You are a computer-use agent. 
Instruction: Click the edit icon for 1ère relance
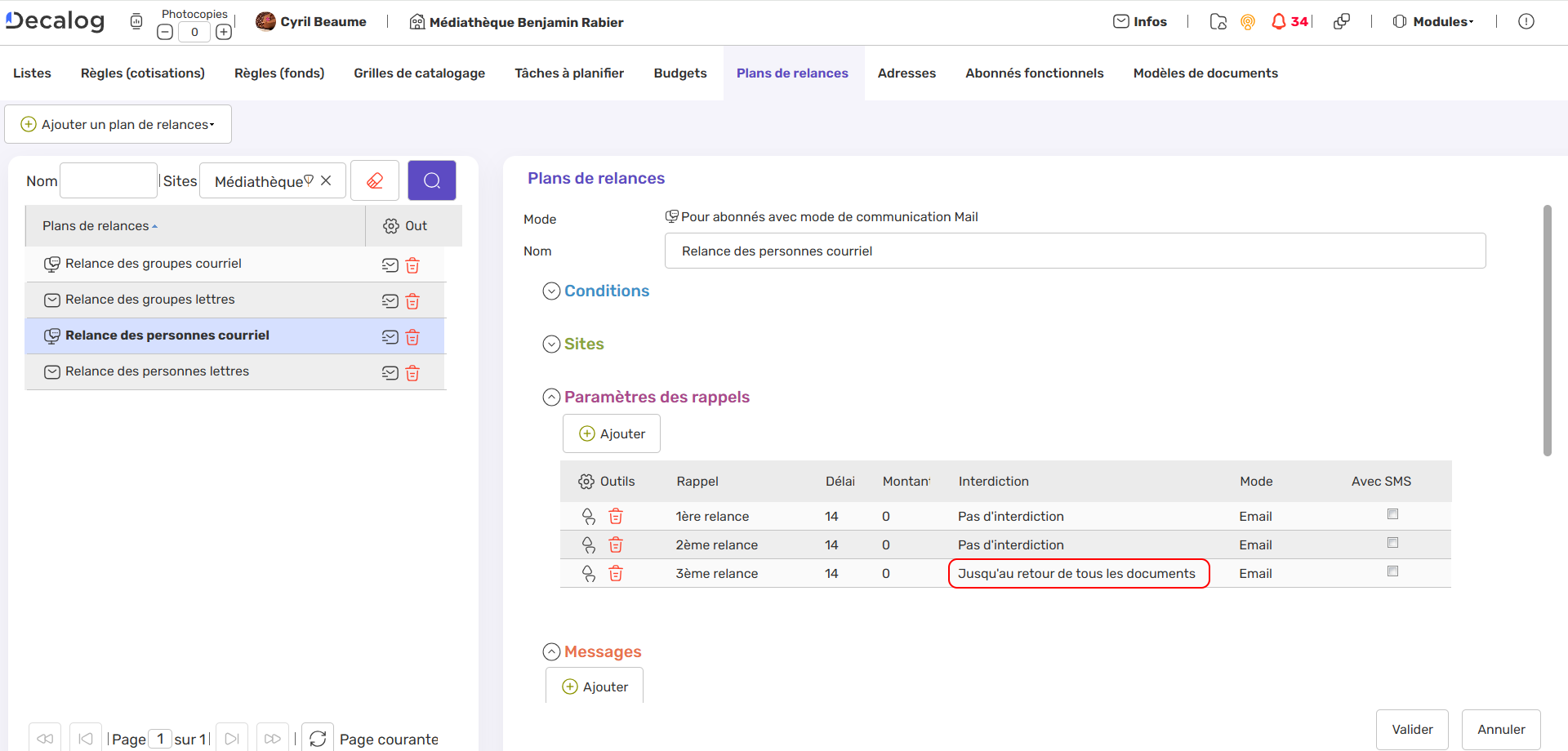pyautogui.click(x=588, y=517)
